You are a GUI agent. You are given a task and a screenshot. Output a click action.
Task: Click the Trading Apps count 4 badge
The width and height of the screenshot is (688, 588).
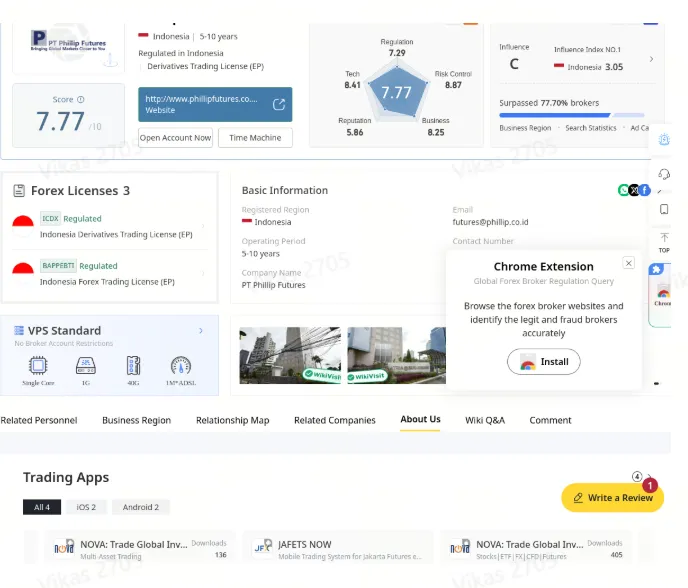[x=637, y=477]
